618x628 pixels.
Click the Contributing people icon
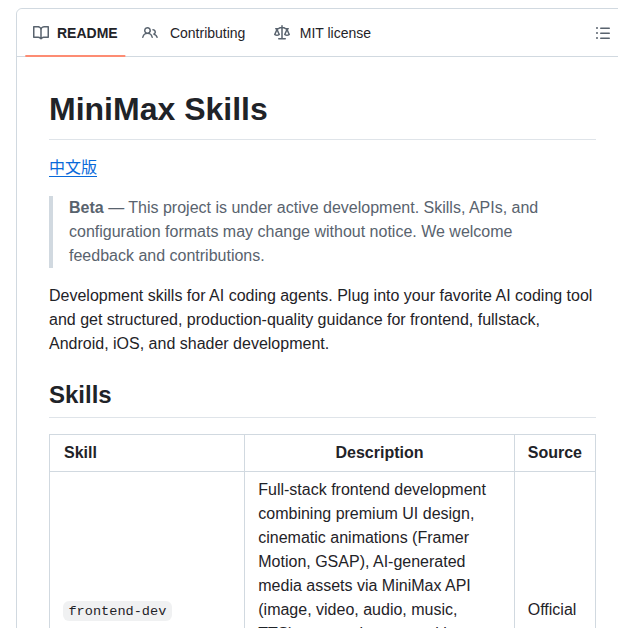(150, 33)
